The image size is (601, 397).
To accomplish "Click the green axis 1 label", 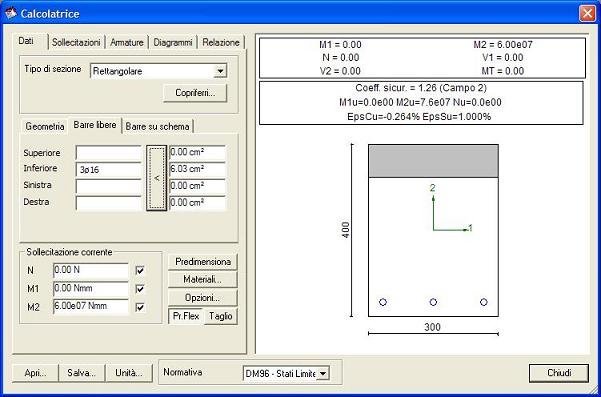I will (471, 229).
